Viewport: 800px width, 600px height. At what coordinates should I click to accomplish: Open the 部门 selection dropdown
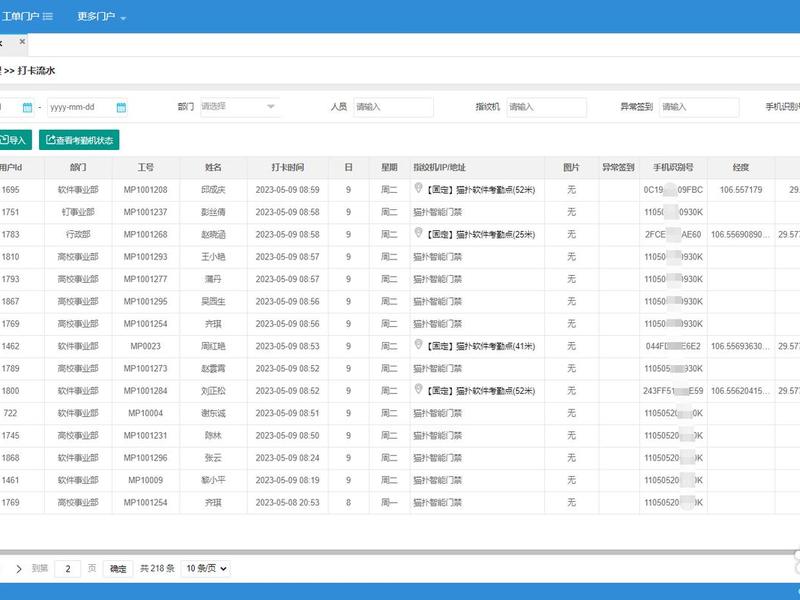[240, 107]
